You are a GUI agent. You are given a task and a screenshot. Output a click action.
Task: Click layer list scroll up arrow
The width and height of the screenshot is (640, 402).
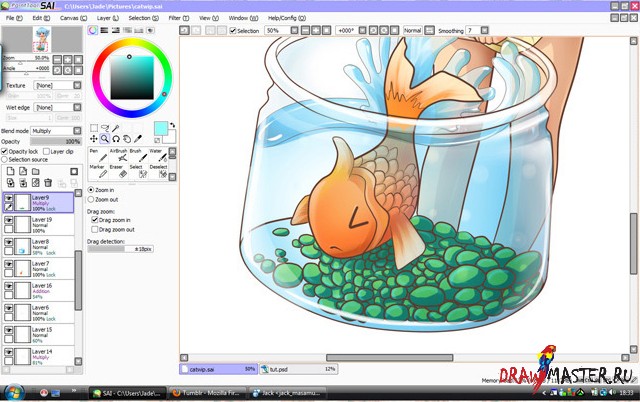coord(78,193)
